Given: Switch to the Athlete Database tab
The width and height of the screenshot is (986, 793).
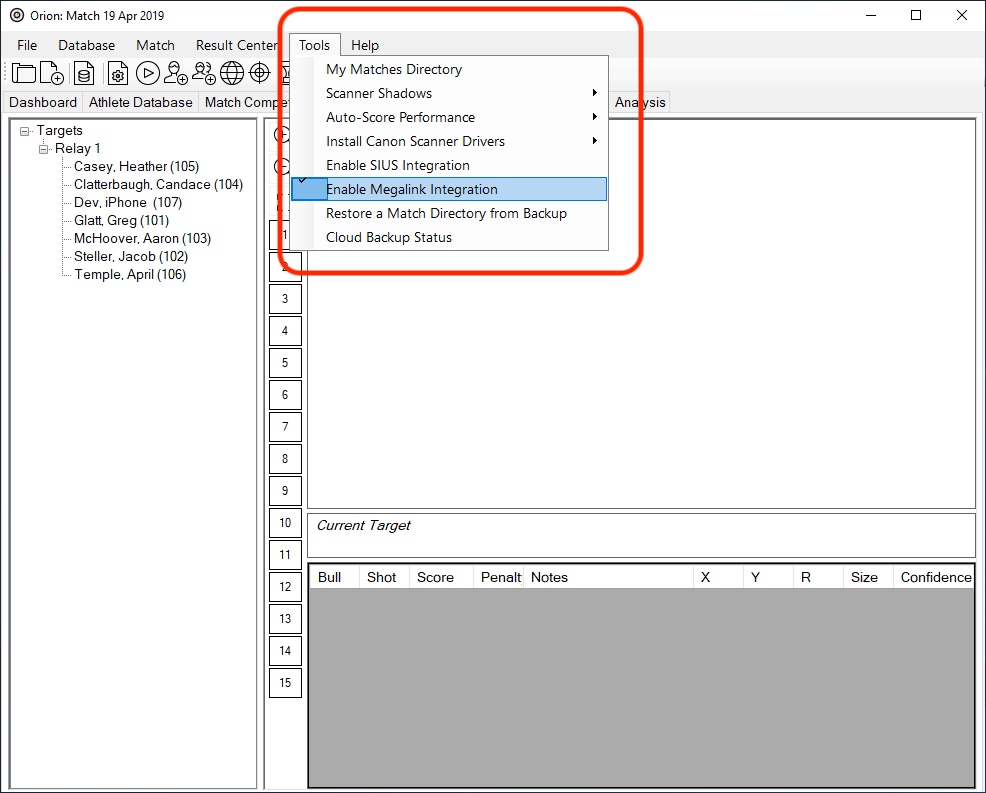Looking at the screenshot, I should (140, 102).
